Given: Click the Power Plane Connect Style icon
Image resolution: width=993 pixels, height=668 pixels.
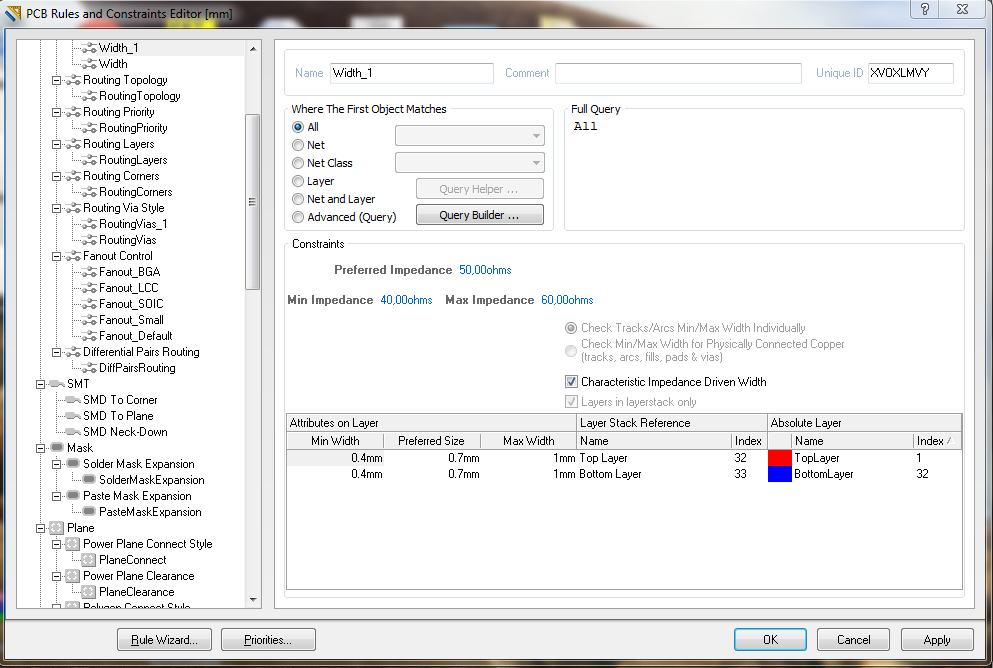Looking at the screenshot, I should coord(73,544).
